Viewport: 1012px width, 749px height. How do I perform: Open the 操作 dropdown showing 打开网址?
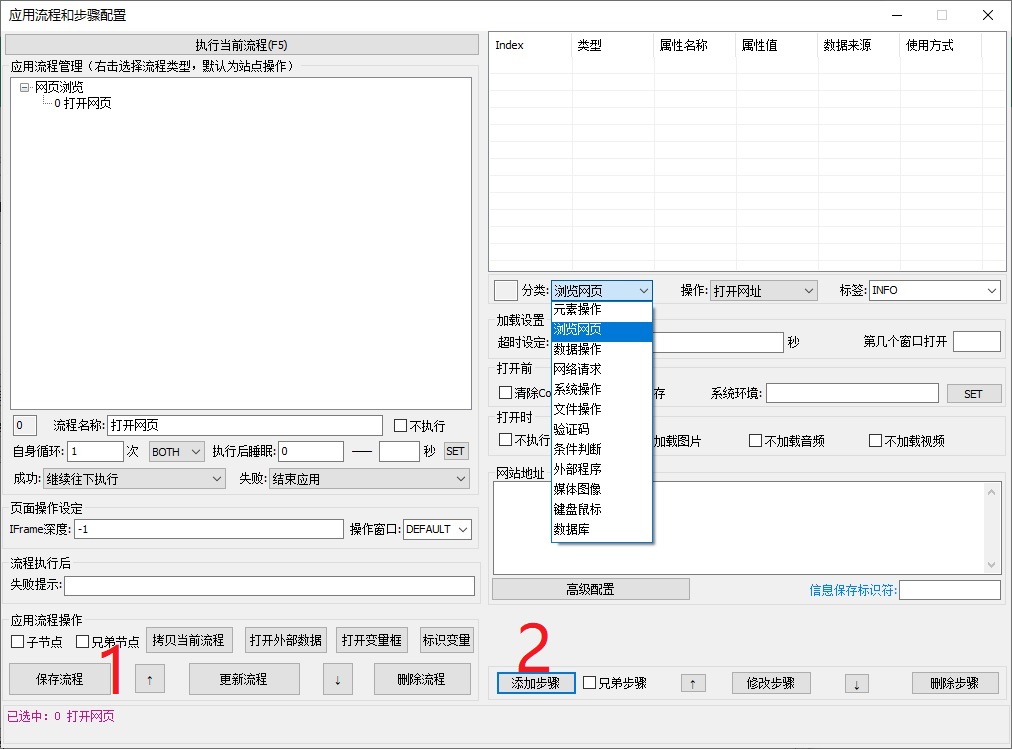click(763, 290)
